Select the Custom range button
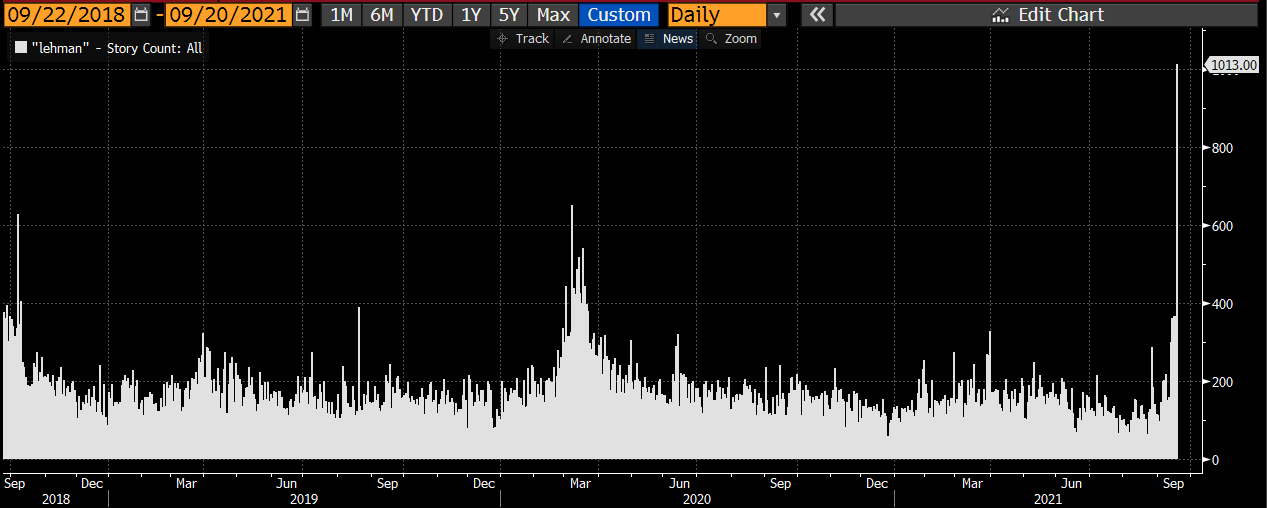 pyautogui.click(x=619, y=15)
